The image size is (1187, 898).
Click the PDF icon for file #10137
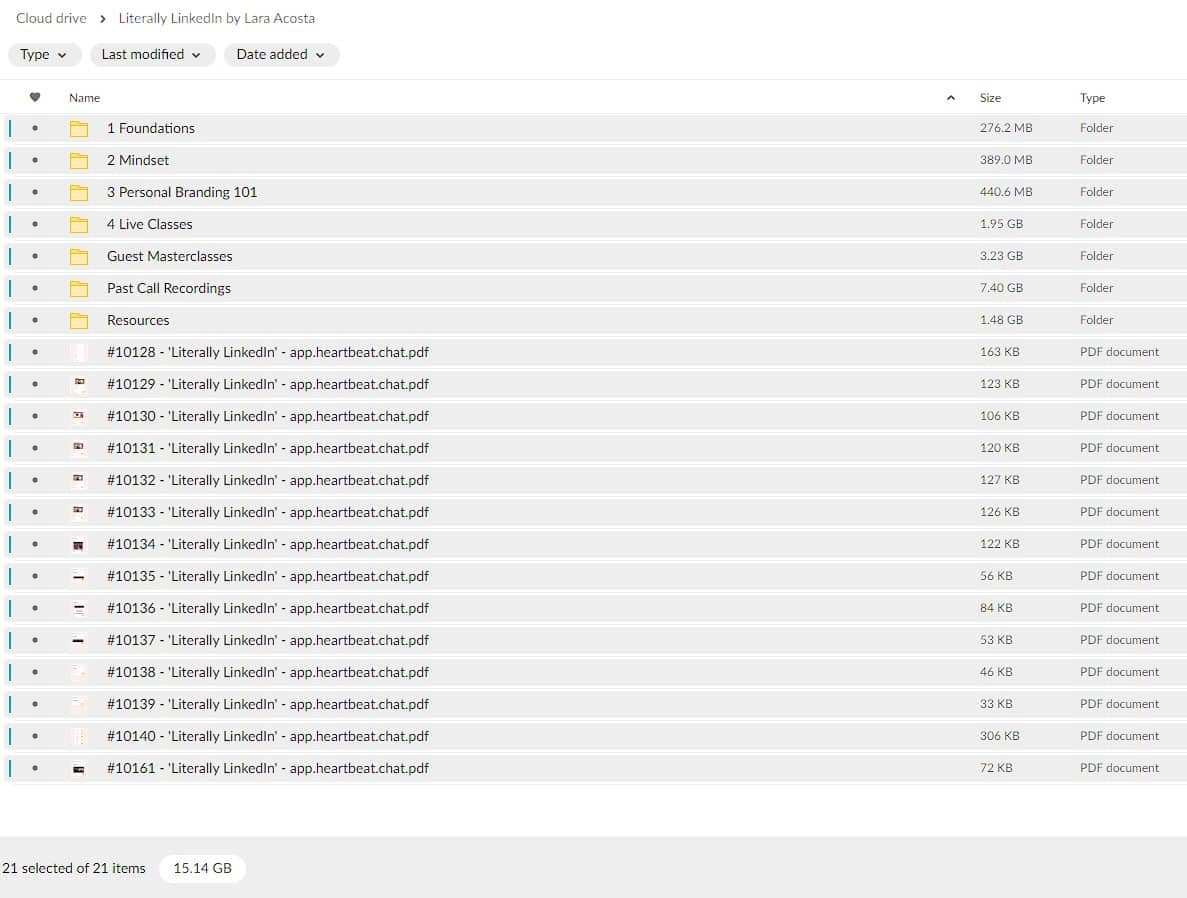click(x=79, y=641)
